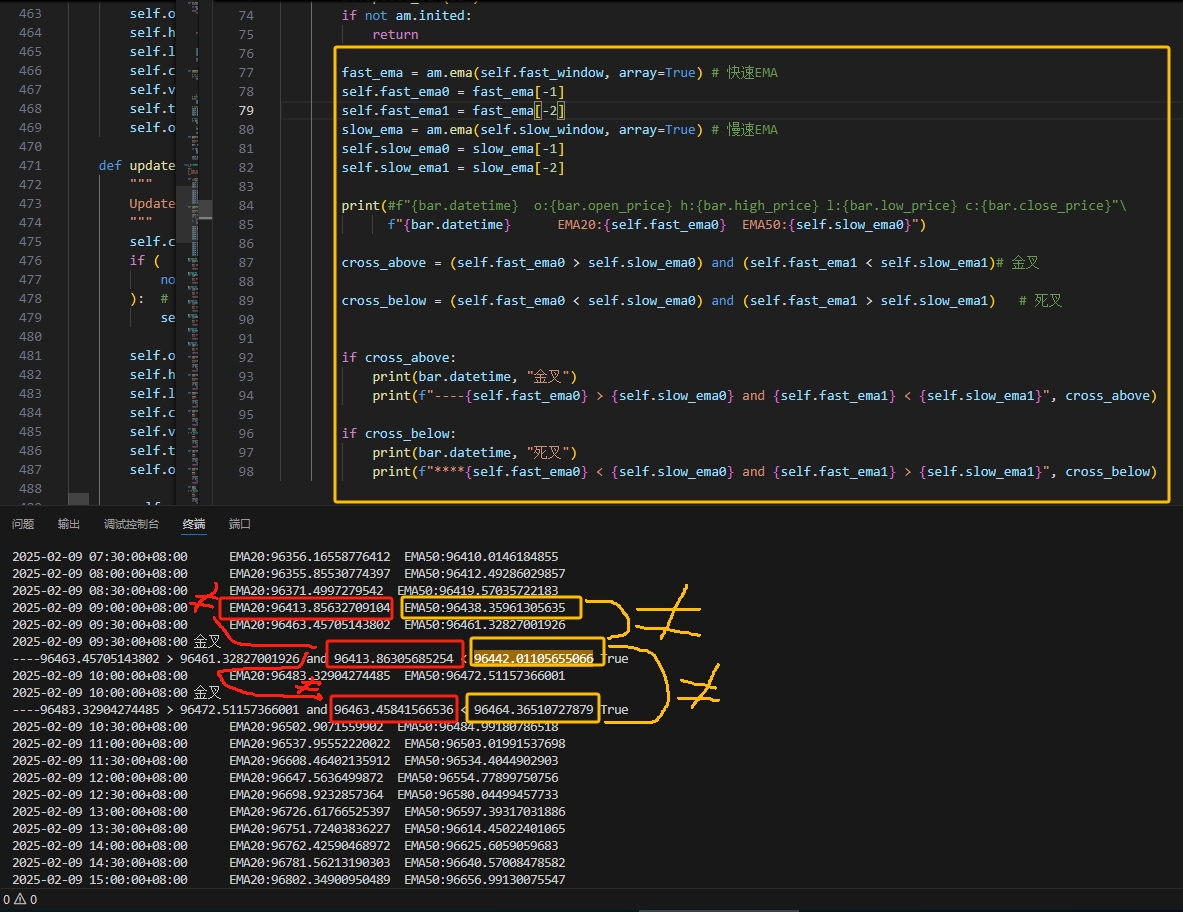Click terminal value 'EMA20:96356.16558776412'
1183x912 pixels.
pyautogui.click(x=310, y=557)
